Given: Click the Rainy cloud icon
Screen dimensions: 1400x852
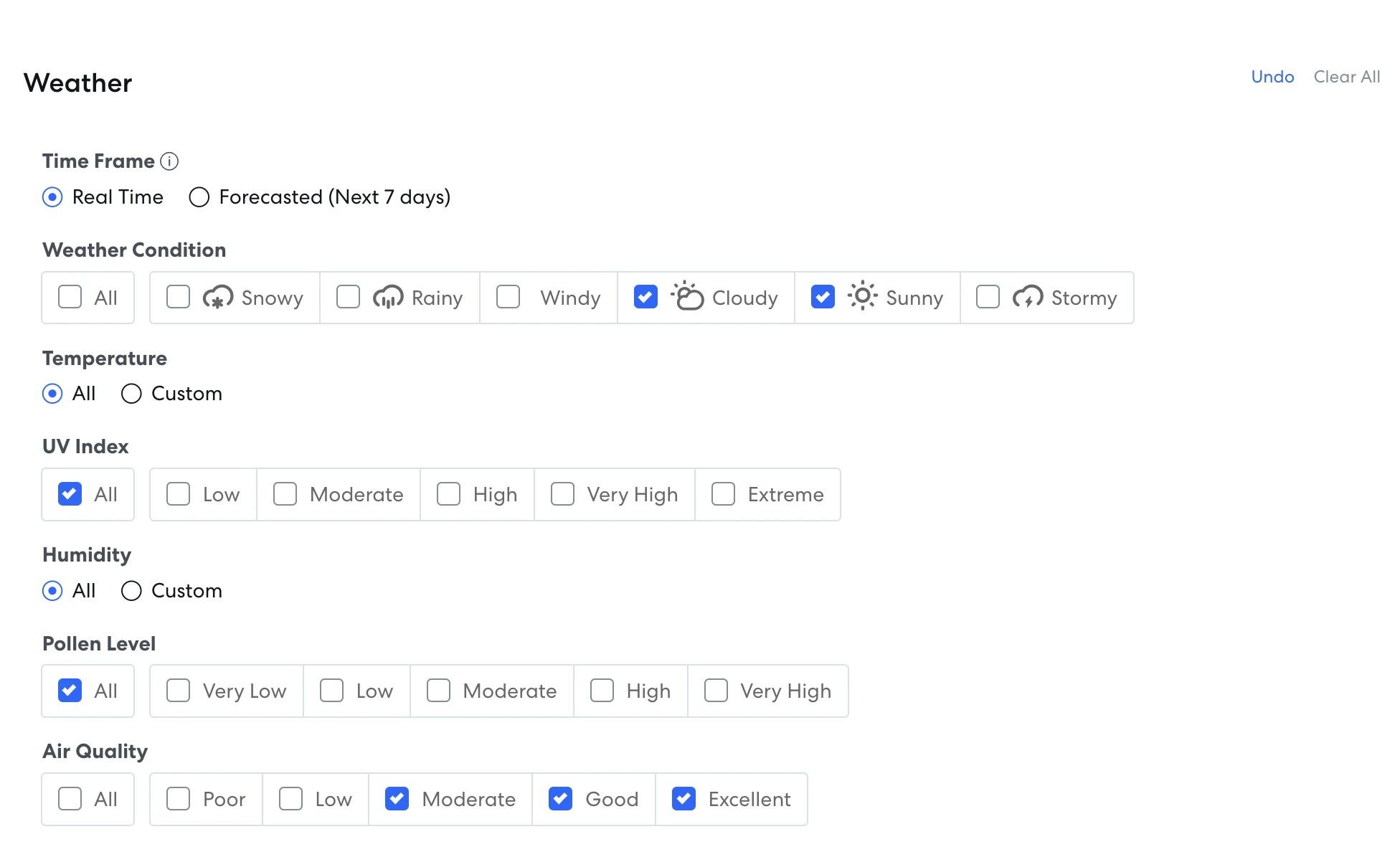Looking at the screenshot, I should tap(388, 297).
